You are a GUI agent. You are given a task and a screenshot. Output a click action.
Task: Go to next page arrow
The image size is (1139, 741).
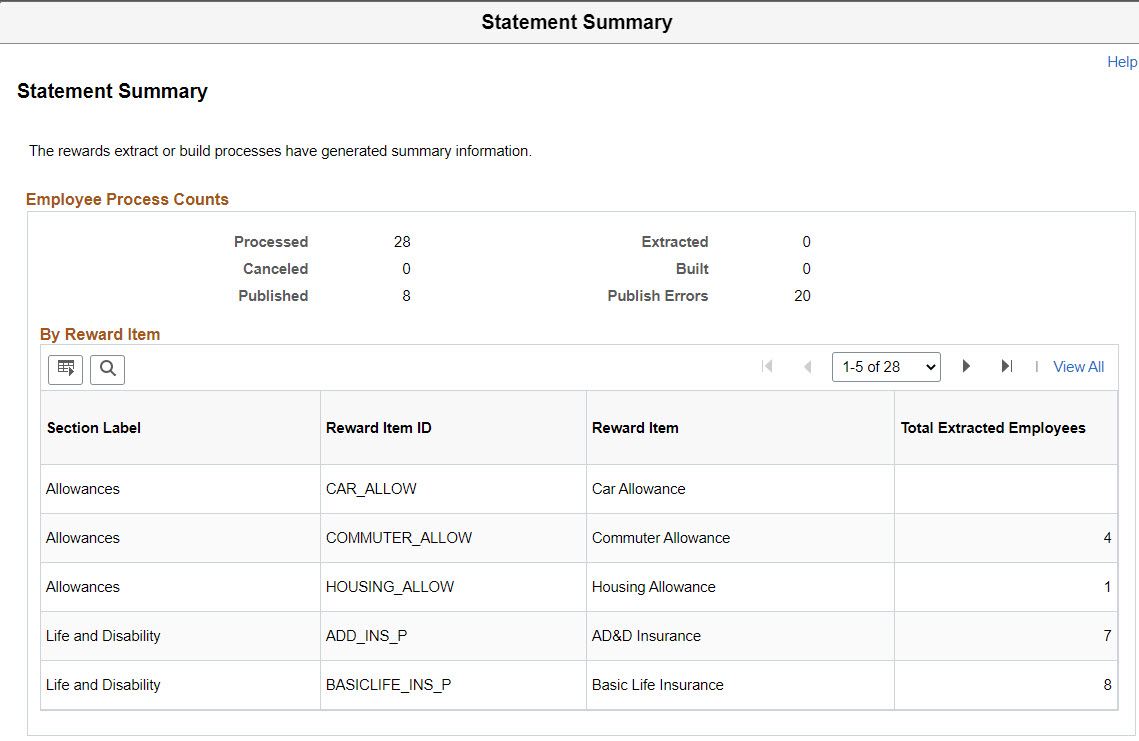click(x=966, y=367)
